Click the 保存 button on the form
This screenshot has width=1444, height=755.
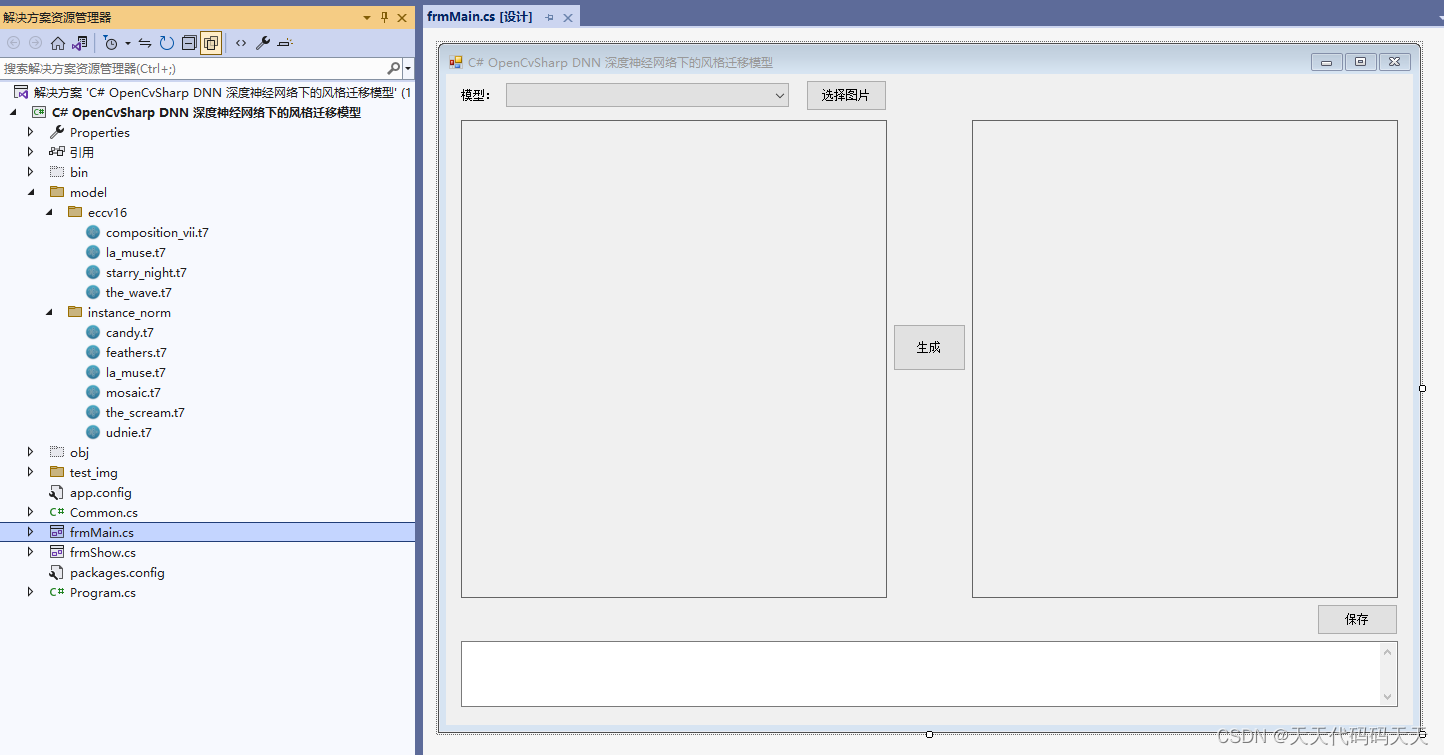(1356, 619)
